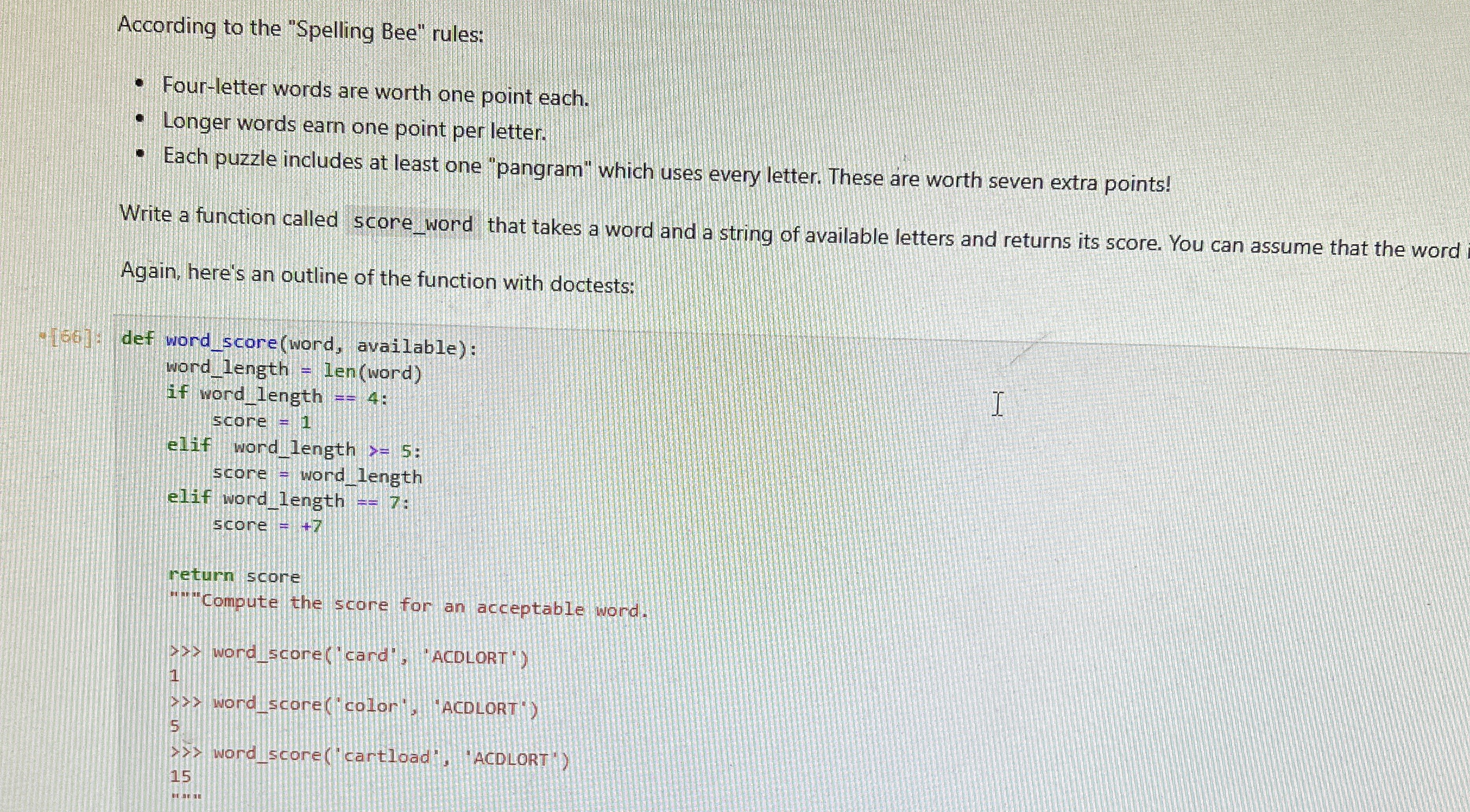
Task: Place cursor on 'if word_length == 4:' line
Action: pyautogui.click(x=277, y=396)
